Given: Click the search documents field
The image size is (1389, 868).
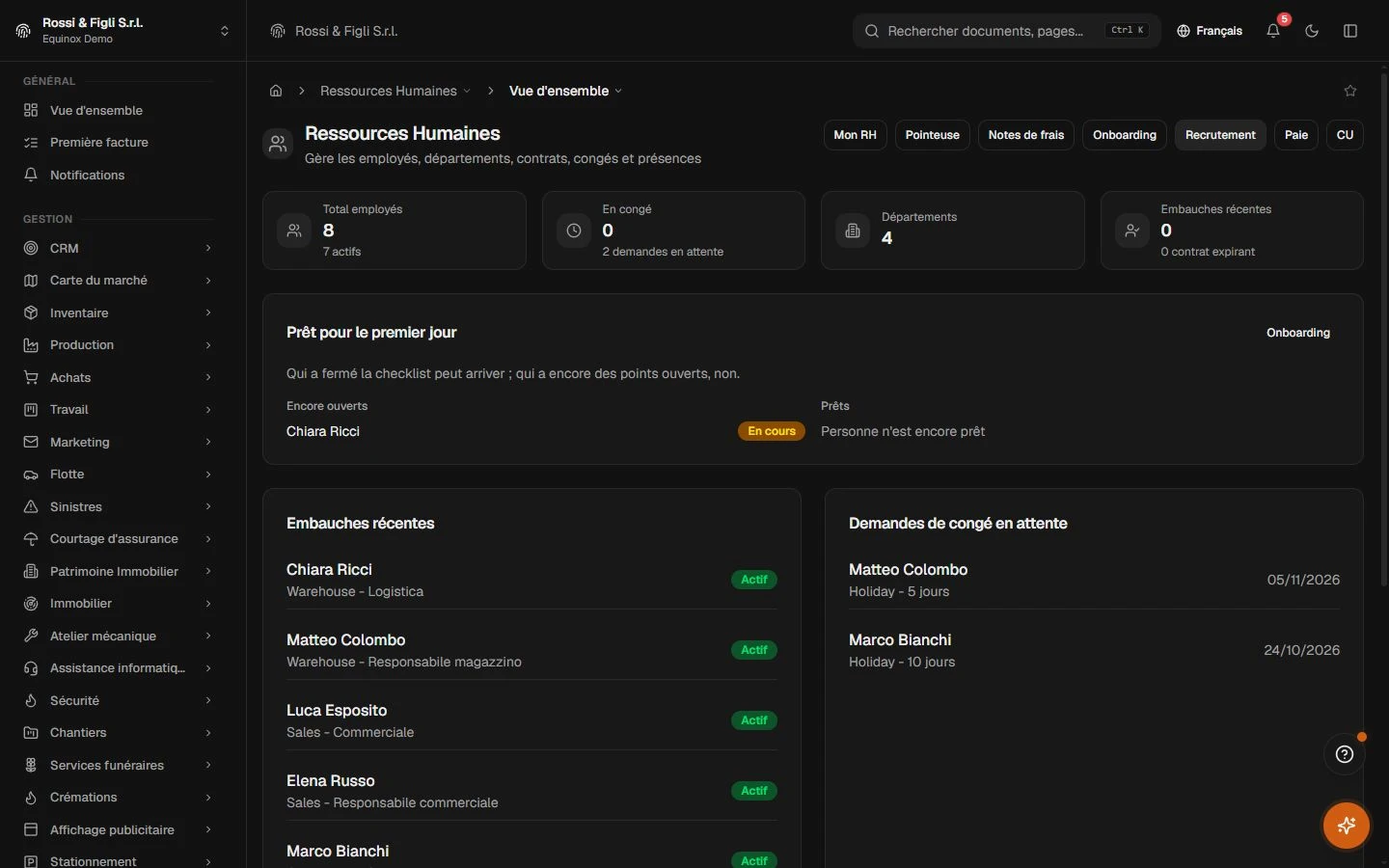Looking at the screenshot, I should 1006,31.
